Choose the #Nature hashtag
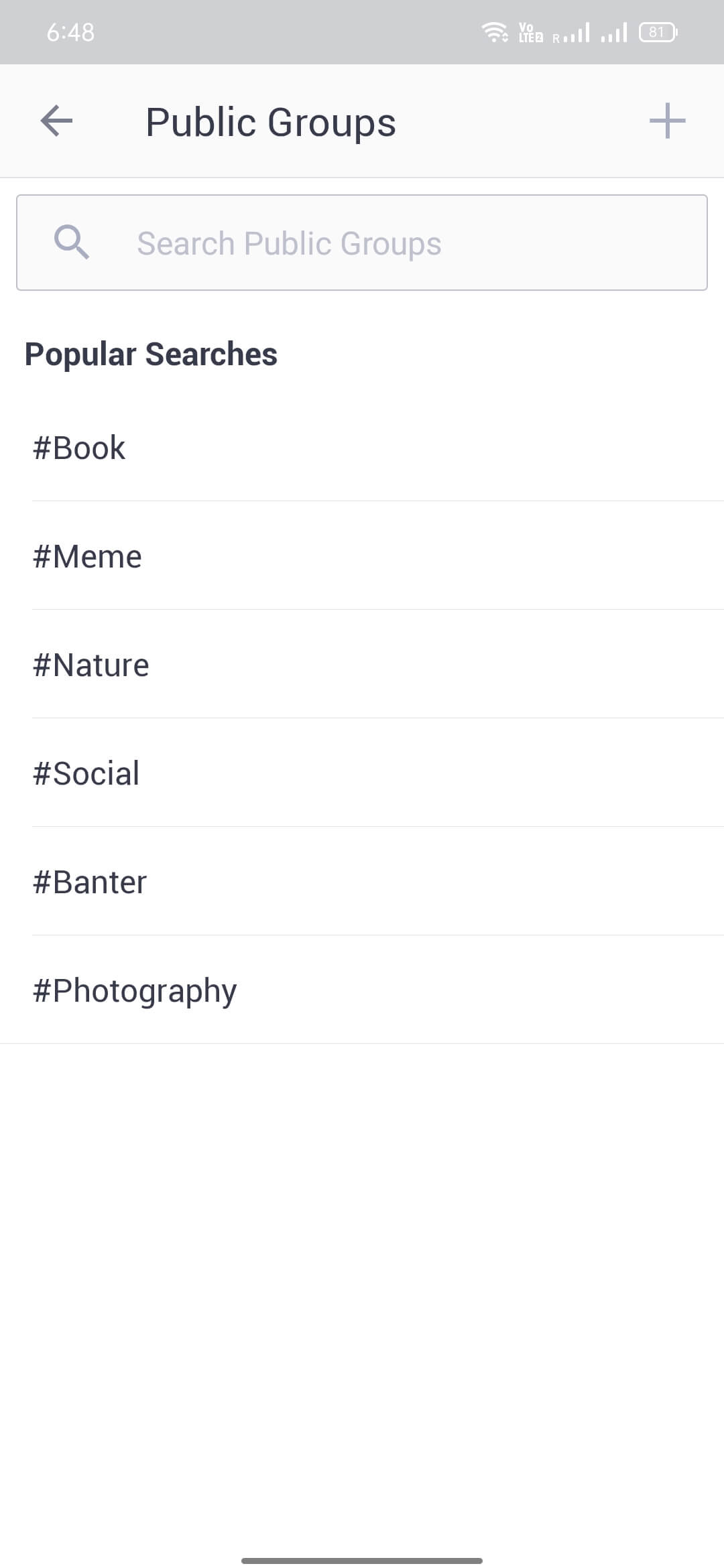 (x=91, y=665)
